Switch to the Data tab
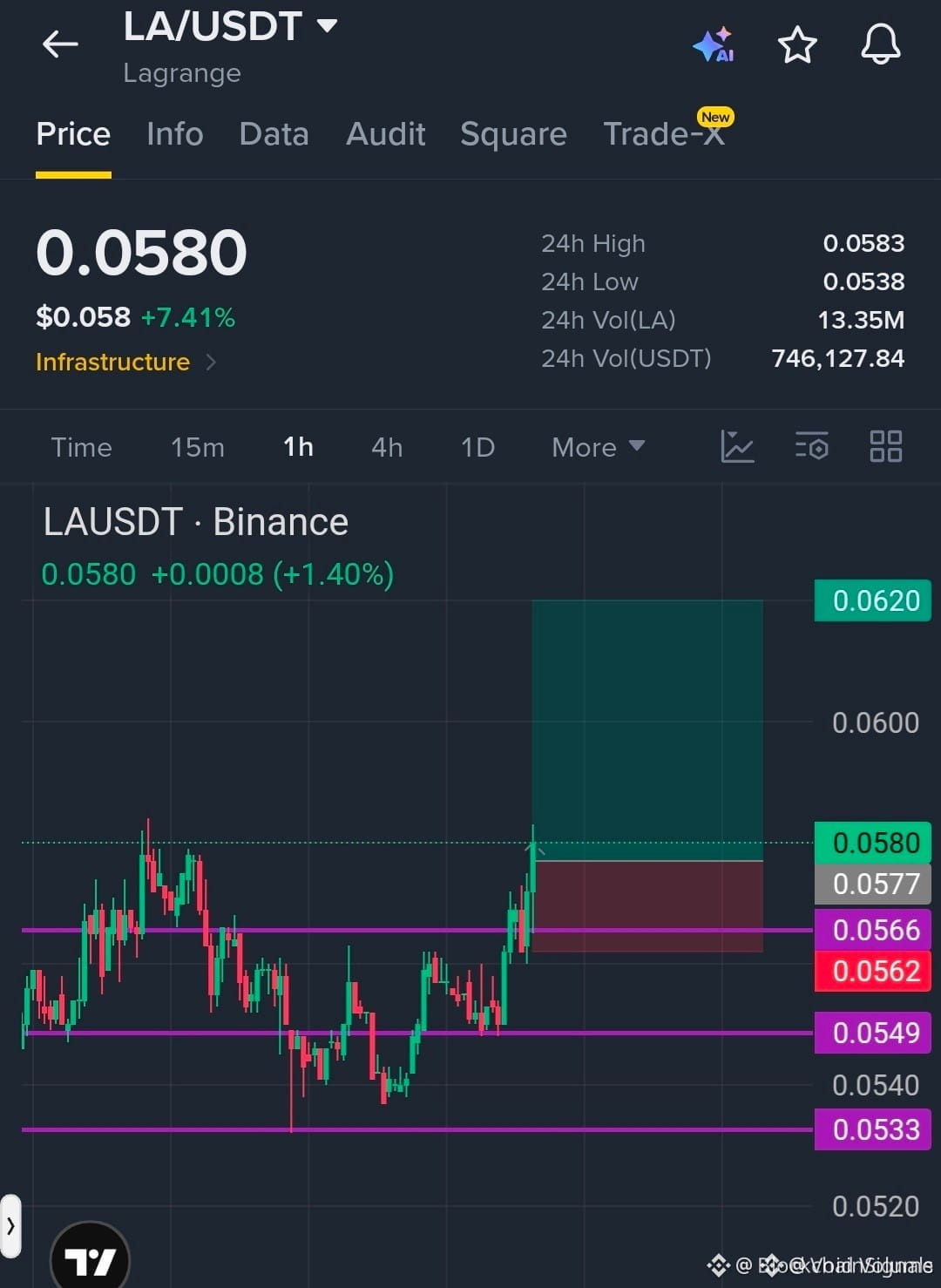 coord(274,134)
